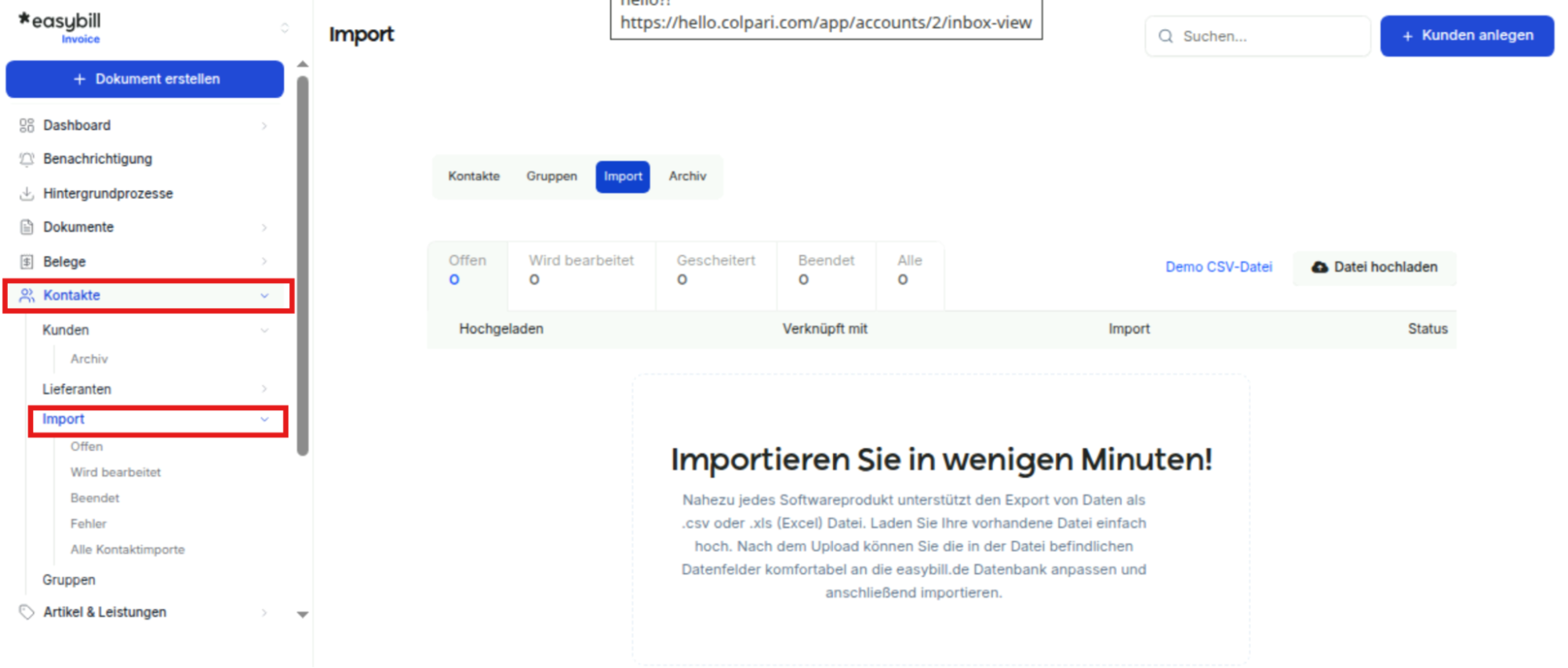This screenshot has height=668, width=1568.
Task: Click the Import column header in table
Action: (1129, 329)
